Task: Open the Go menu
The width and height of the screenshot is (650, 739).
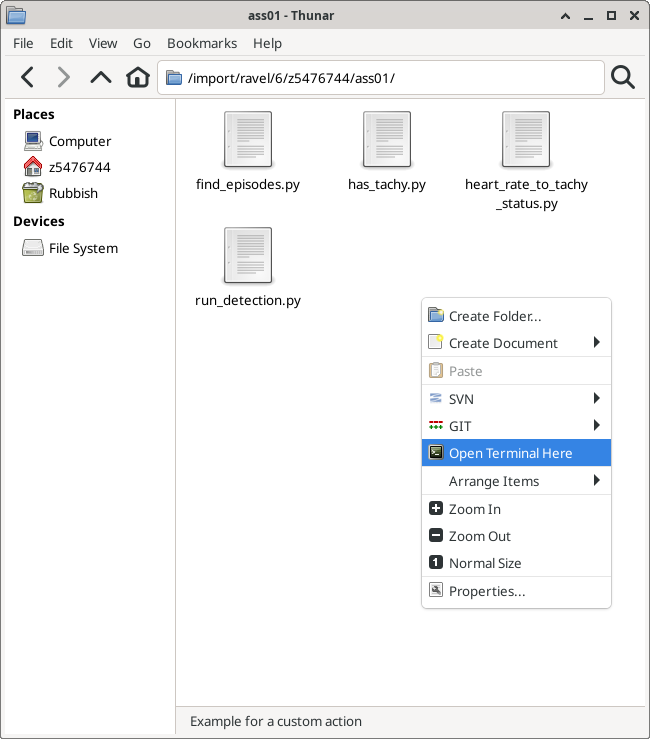Action: (x=142, y=43)
